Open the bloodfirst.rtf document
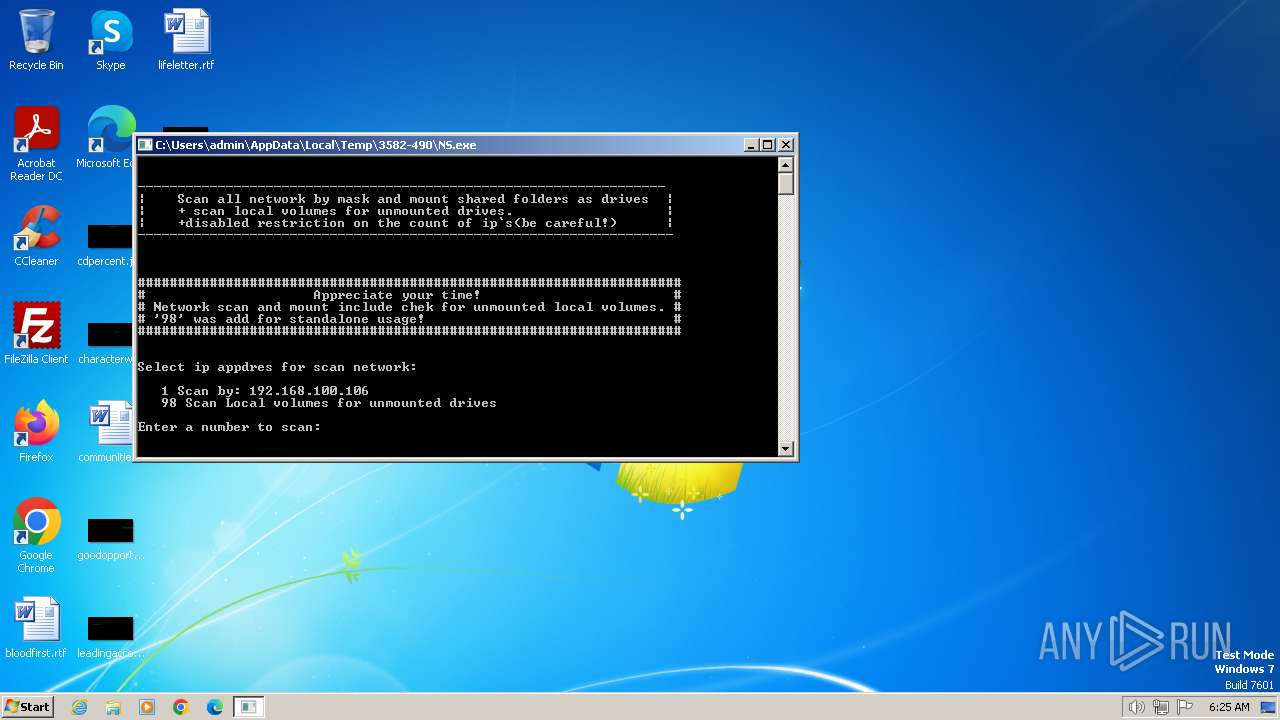The image size is (1280, 720). [36, 628]
